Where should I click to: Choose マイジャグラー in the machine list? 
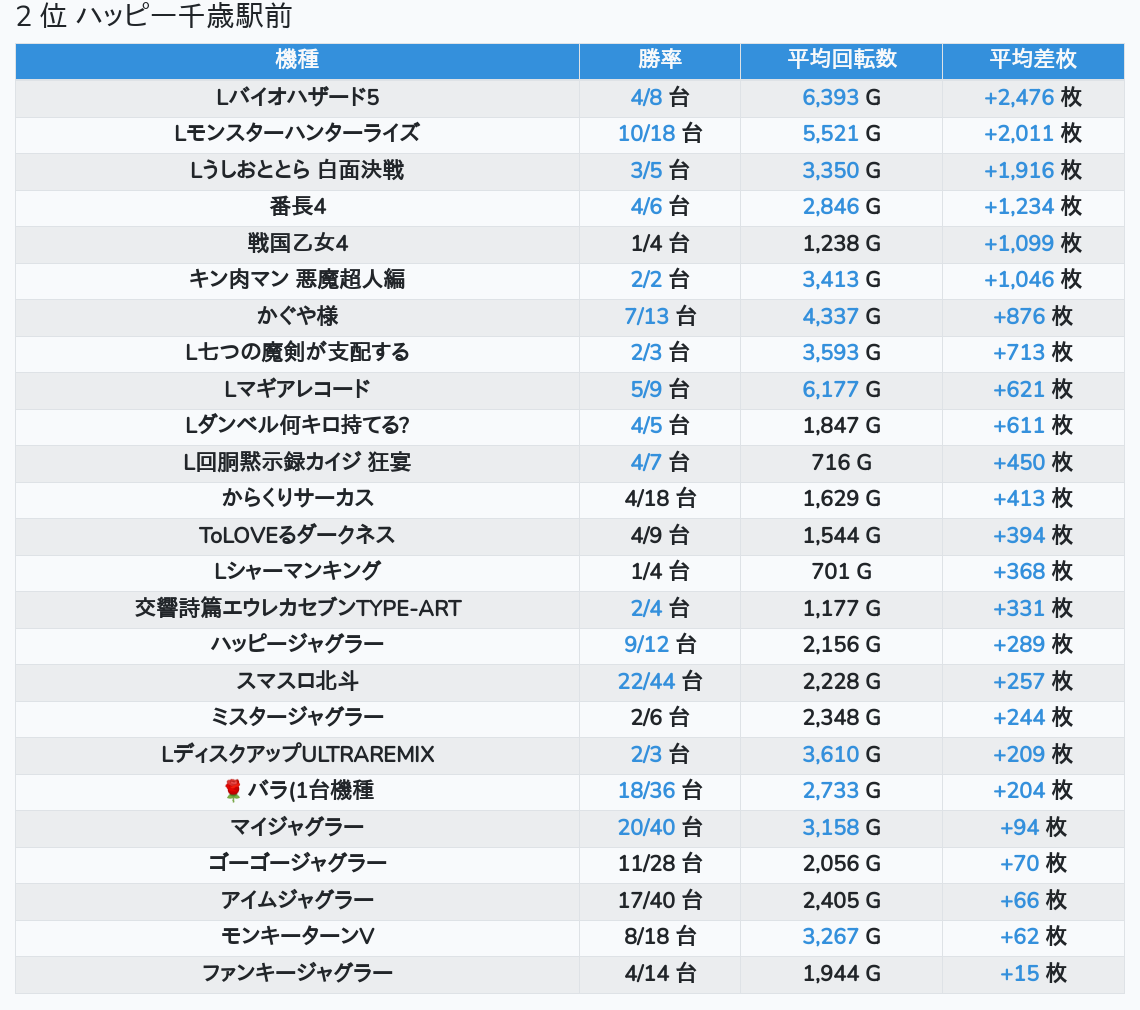[x=297, y=827]
